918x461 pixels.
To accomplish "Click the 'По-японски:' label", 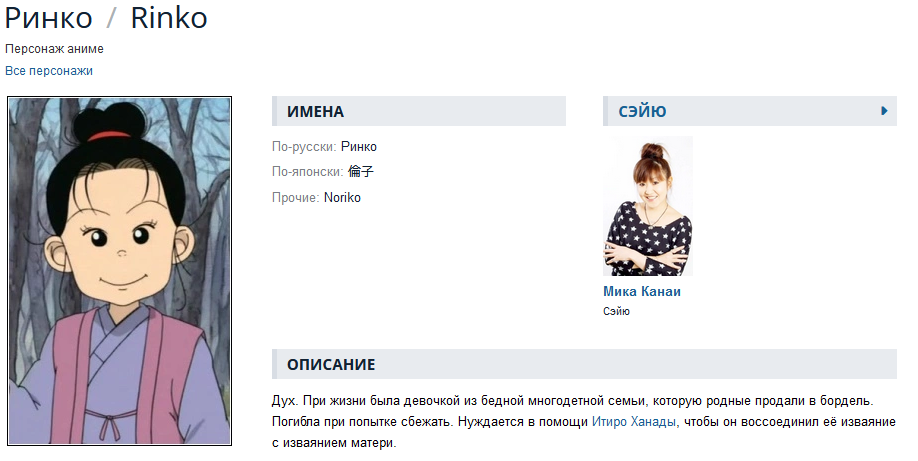I will 307,172.
